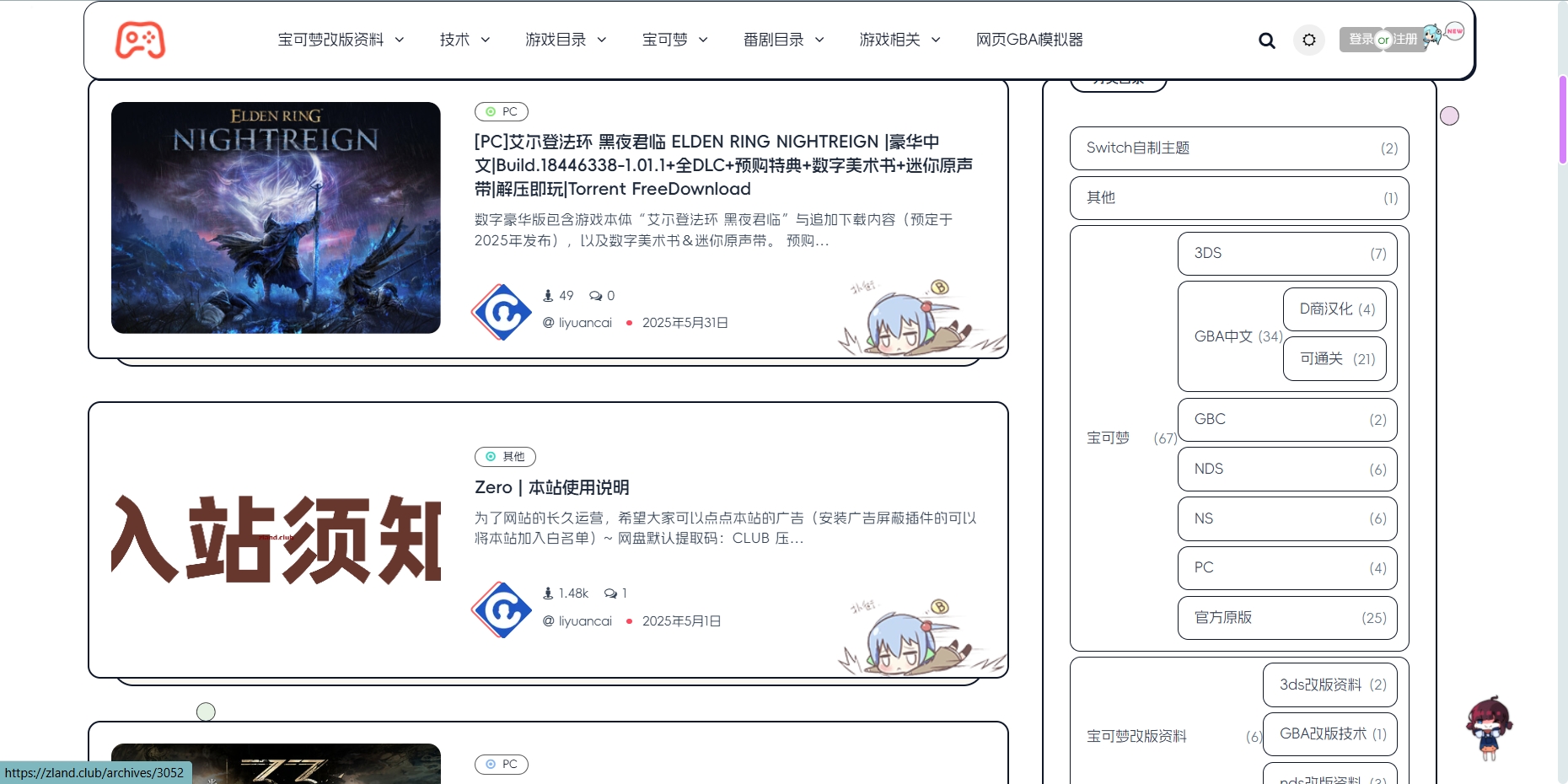Open the 游戏目录 dropdown
The image size is (1568, 784).
coord(566,40)
